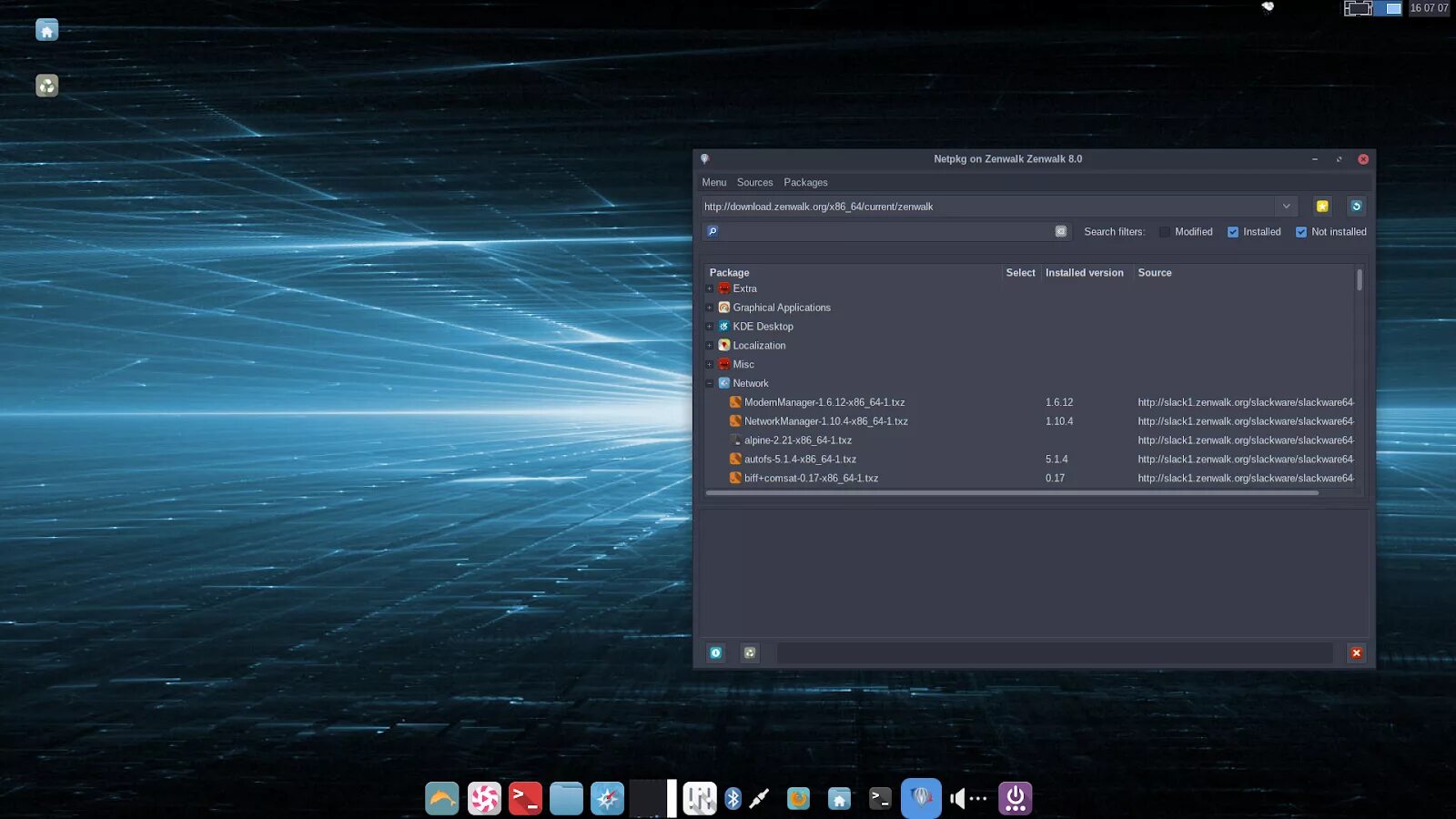Select the NetworkManager-1.10.4-x86_64-1.txz row
Viewport: 1456px width, 819px height.
pos(1030,421)
